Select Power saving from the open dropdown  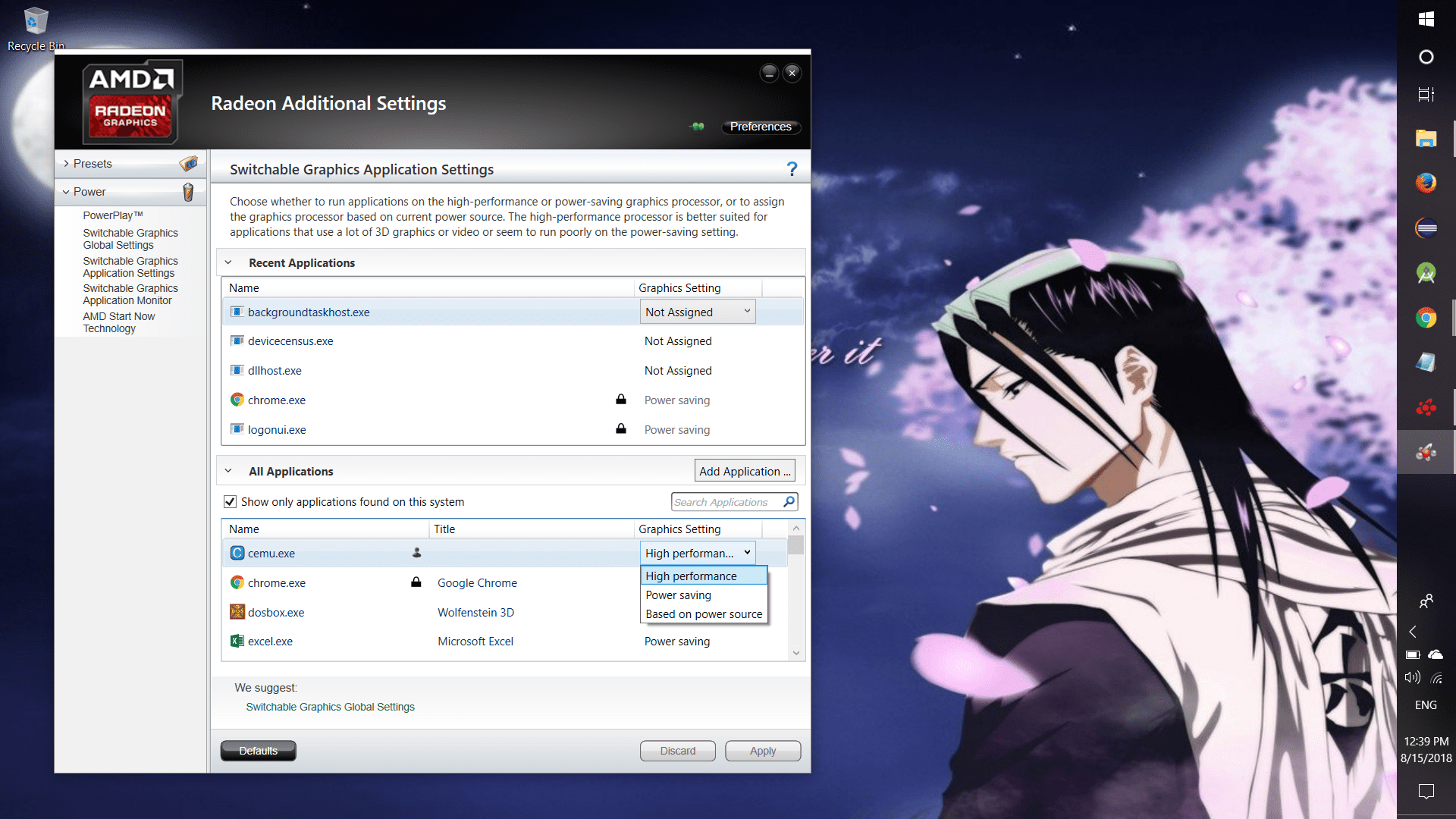coord(677,595)
